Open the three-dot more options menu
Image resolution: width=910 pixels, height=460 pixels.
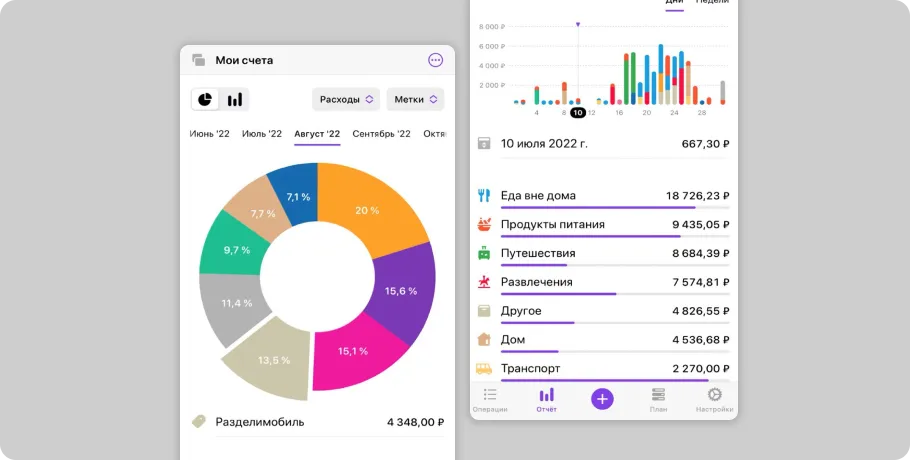coord(435,60)
